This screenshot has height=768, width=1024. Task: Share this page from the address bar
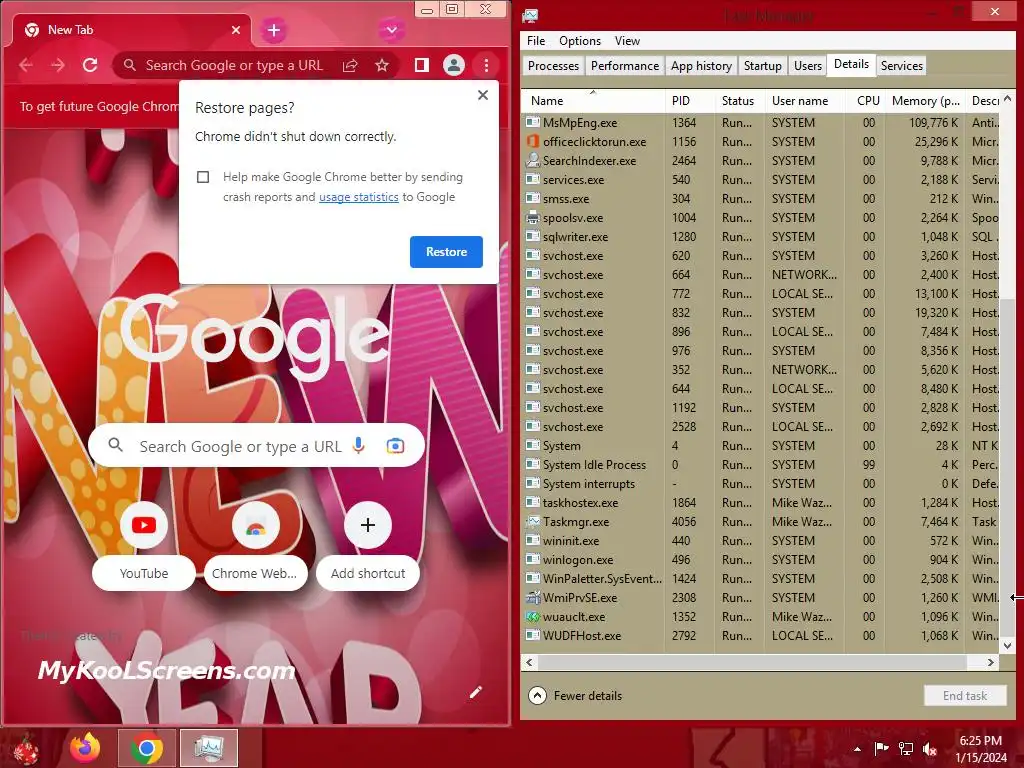[x=350, y=65]
